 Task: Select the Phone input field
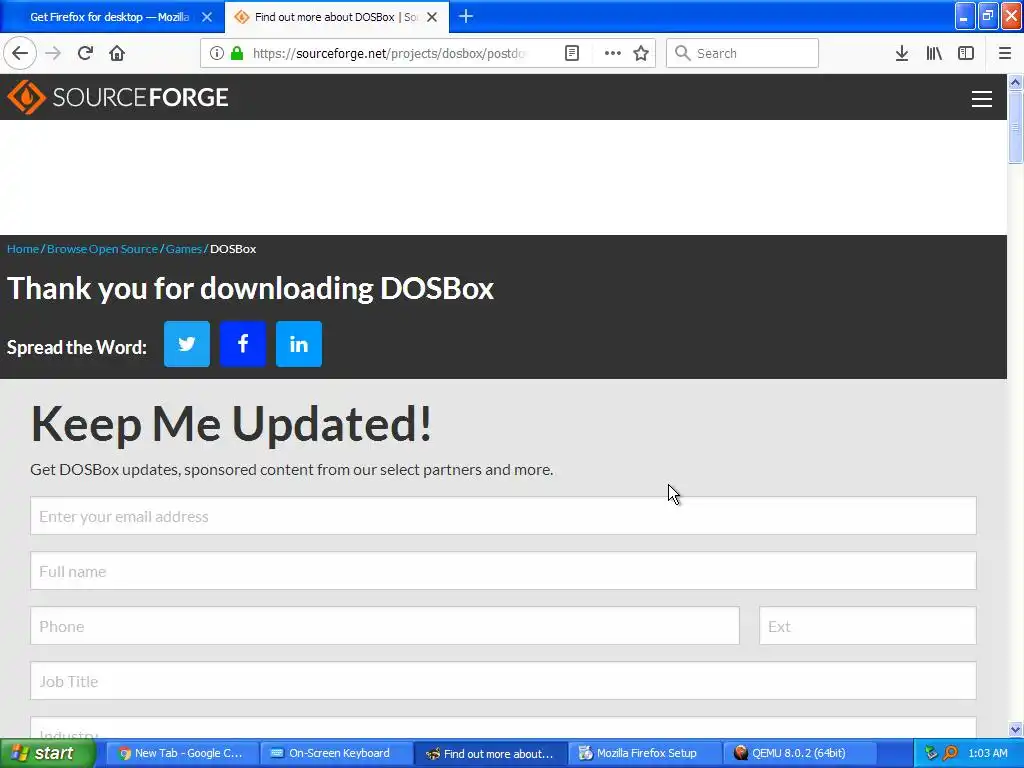(x=385, y=626)
